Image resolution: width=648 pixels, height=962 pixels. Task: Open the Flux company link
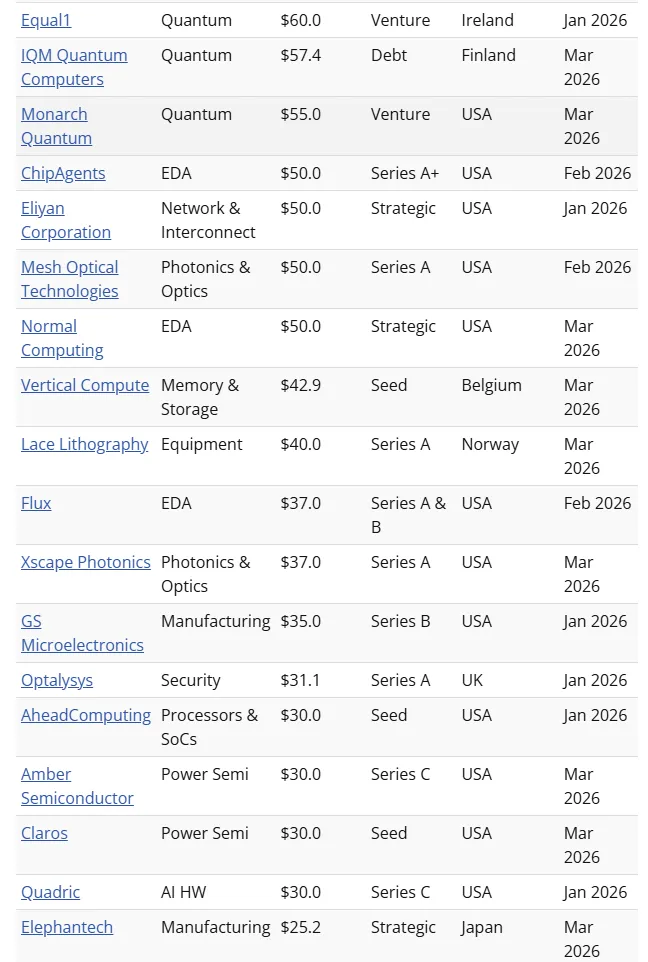[36, 503]
